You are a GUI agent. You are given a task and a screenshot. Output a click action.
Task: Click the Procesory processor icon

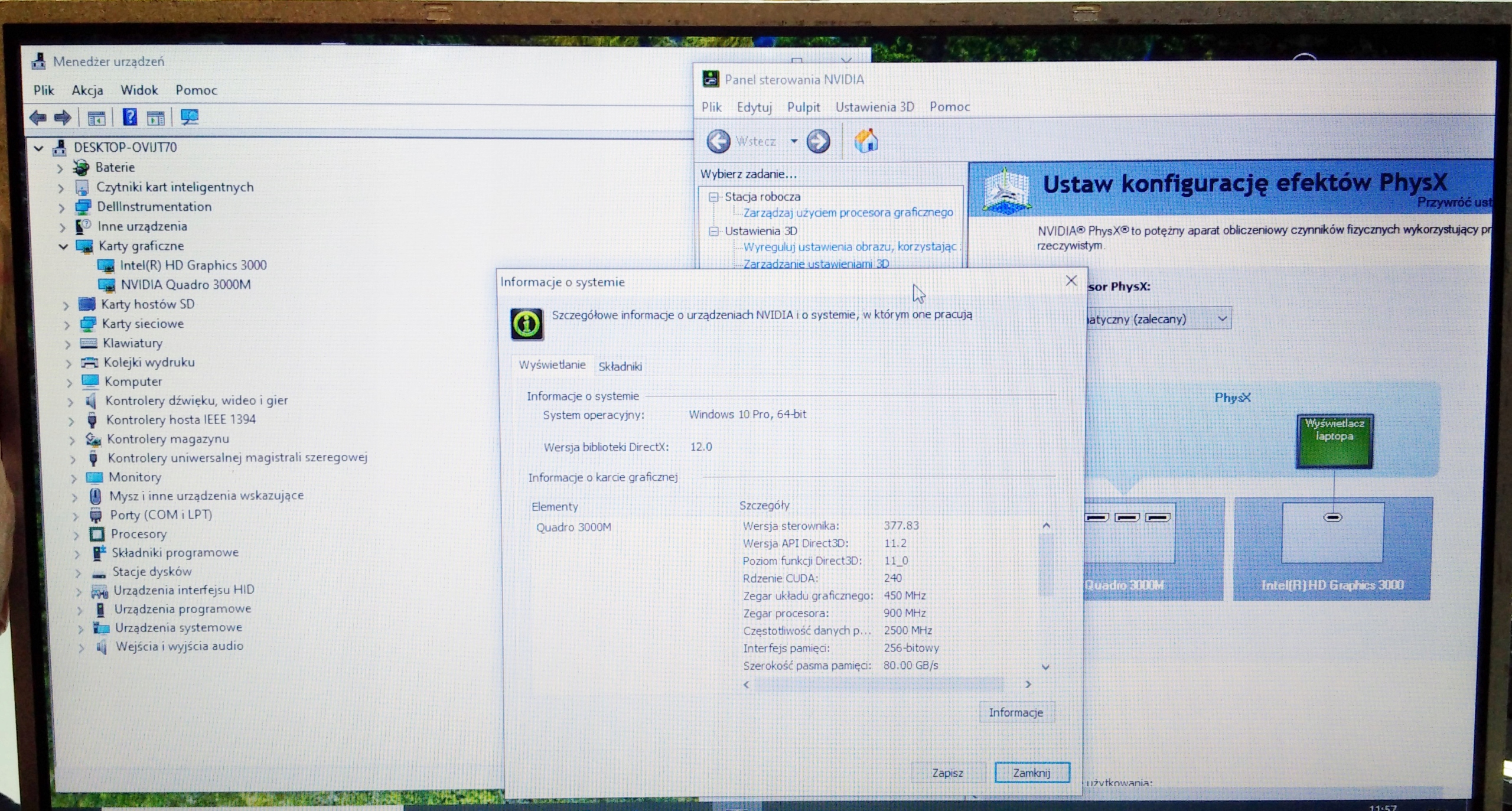tap(97, 534)
